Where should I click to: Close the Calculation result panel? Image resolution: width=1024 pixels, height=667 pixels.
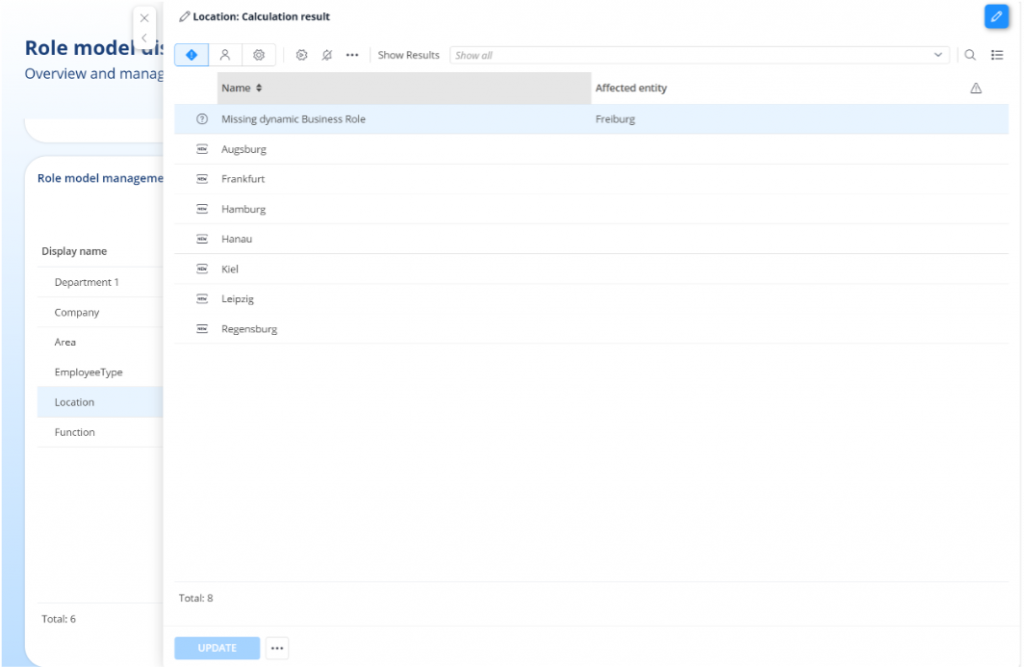tap(144, 18)
